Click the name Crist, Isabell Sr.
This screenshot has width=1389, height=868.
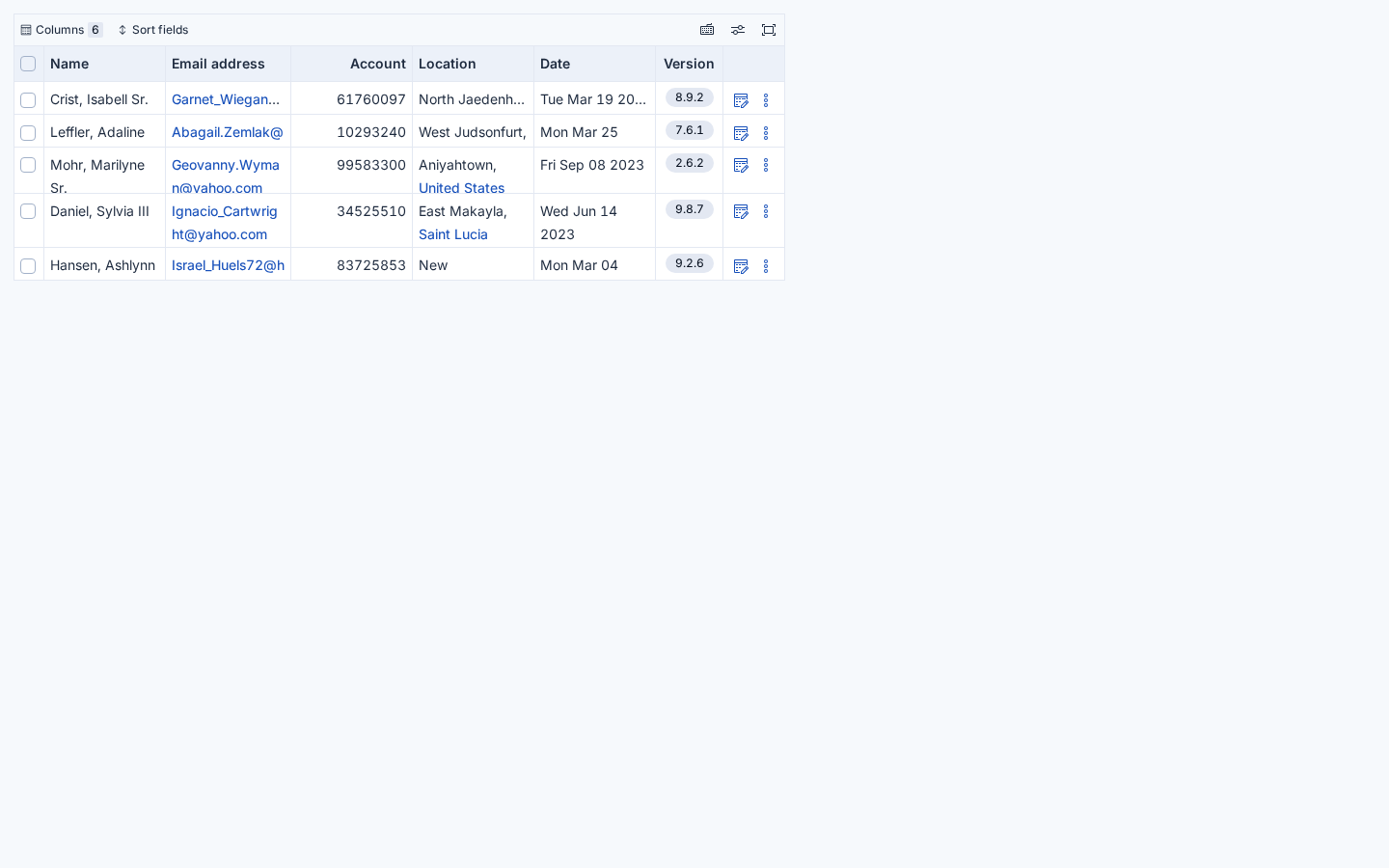pyautogui.click(x=99, y=99)
